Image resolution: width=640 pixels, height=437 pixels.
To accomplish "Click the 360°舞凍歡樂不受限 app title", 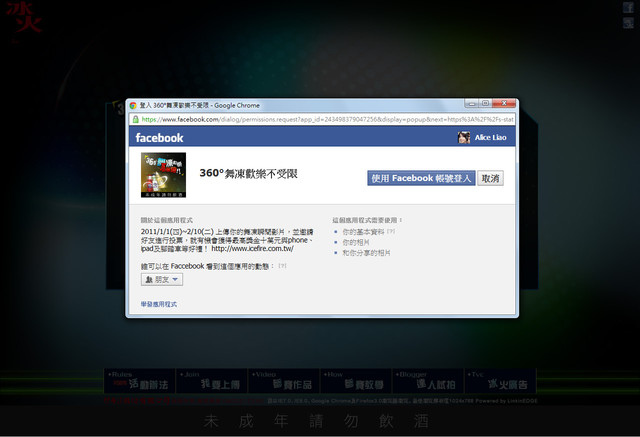I will coord(248,173).
